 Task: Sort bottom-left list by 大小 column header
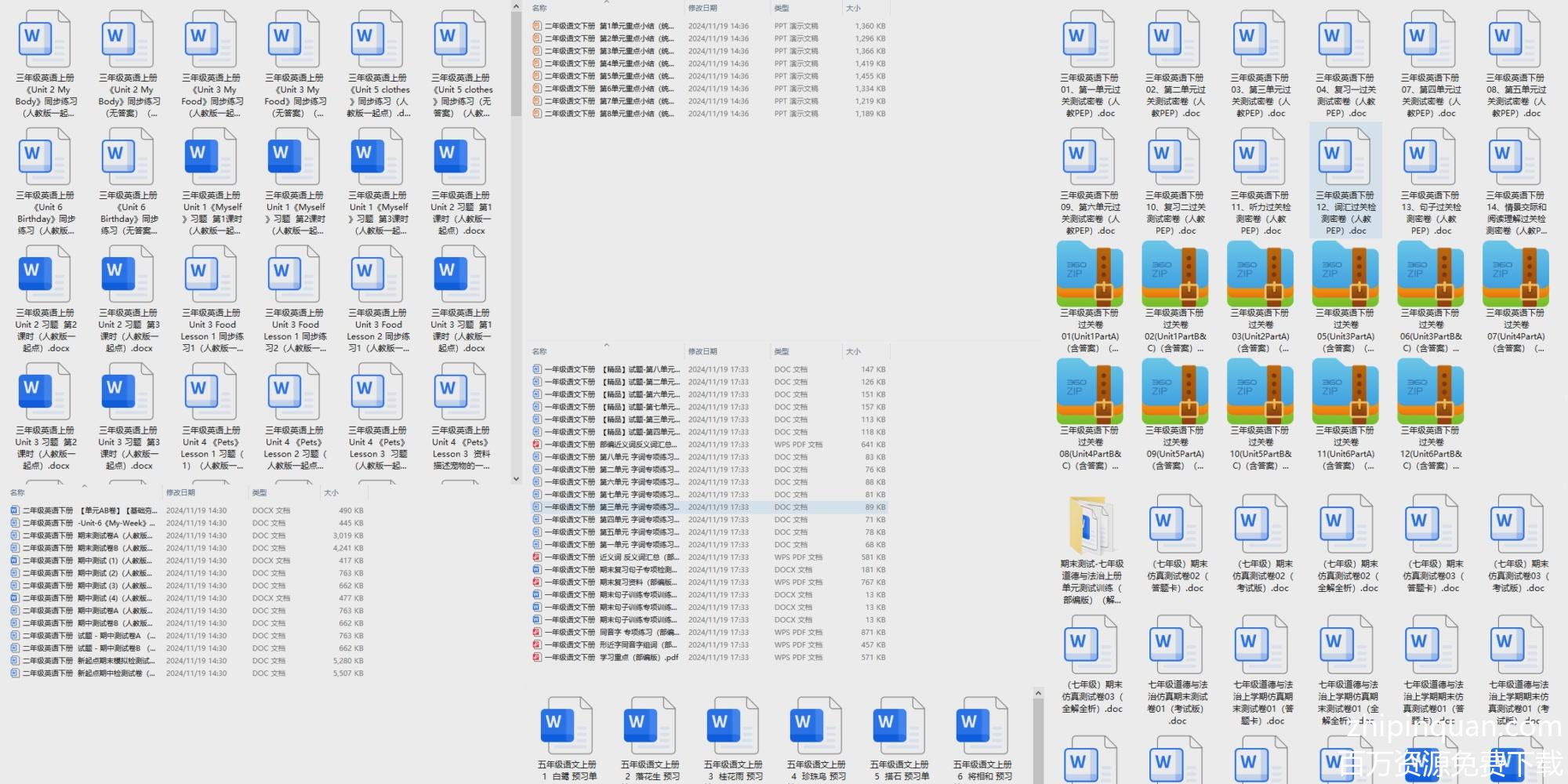(332, 493)
